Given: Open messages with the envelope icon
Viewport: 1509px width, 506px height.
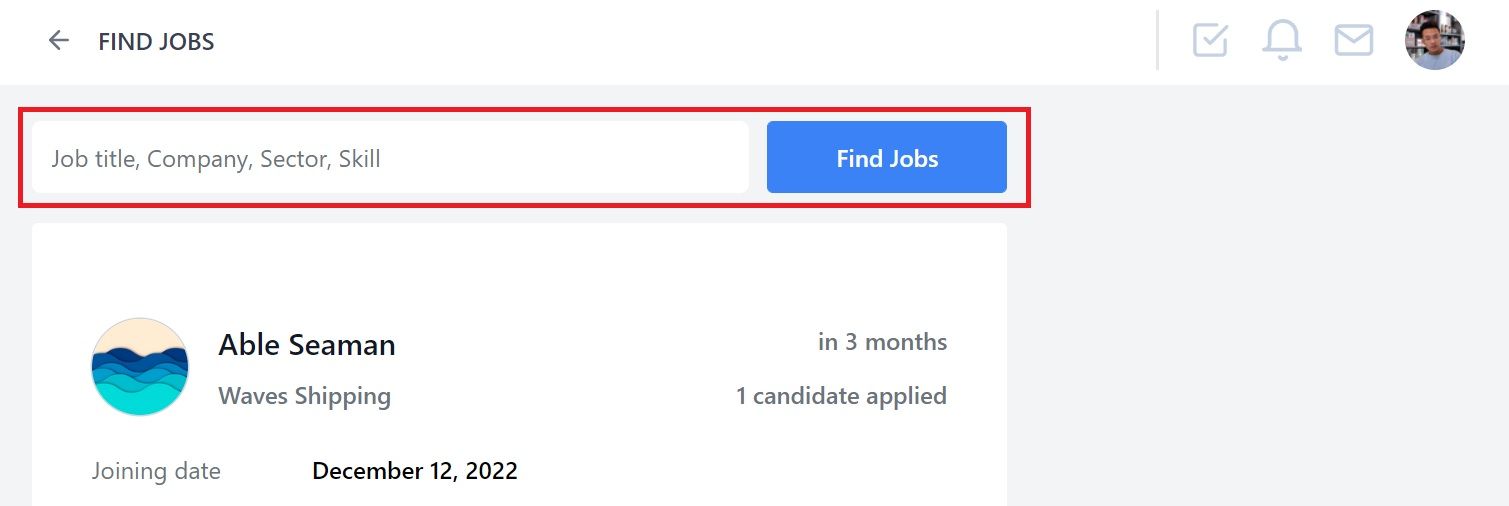Looking at the screenshot, I should pyautogui.click(x=1354, y=41).
